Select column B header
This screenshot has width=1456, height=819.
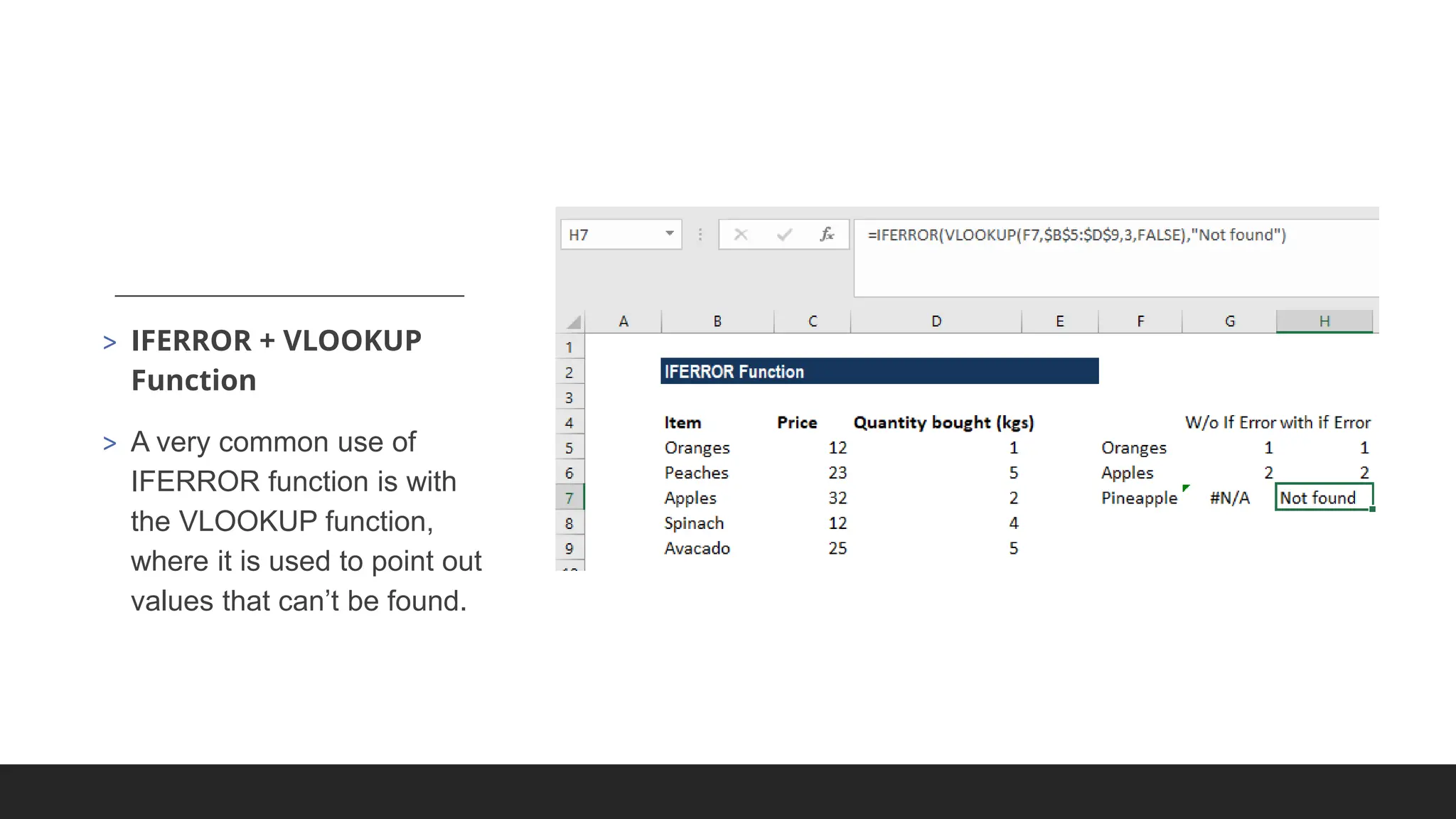click(717, 321)
